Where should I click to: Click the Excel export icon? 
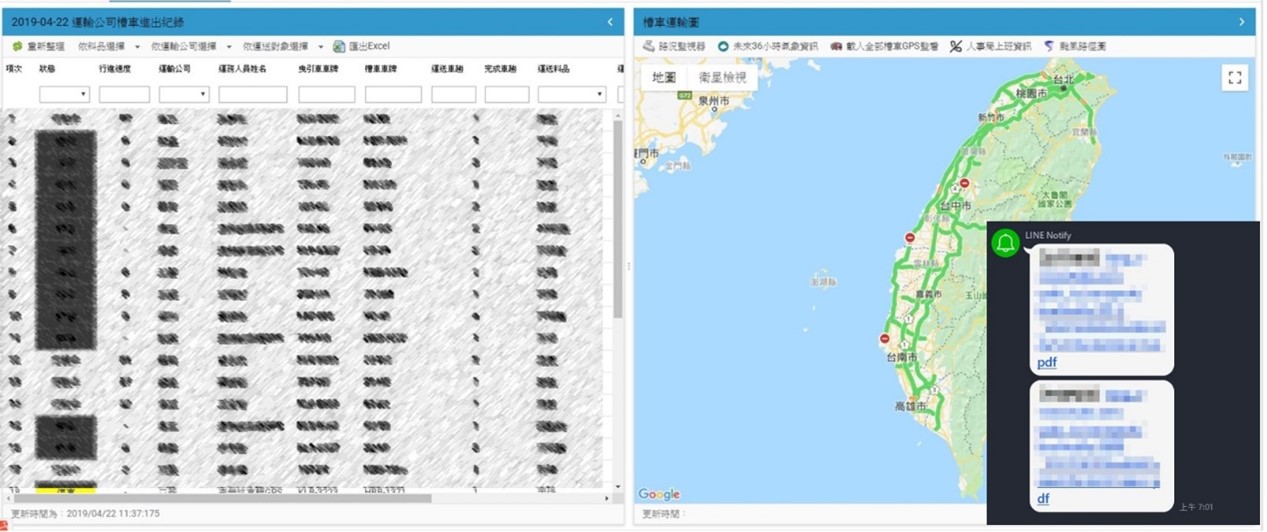point(339,46)
